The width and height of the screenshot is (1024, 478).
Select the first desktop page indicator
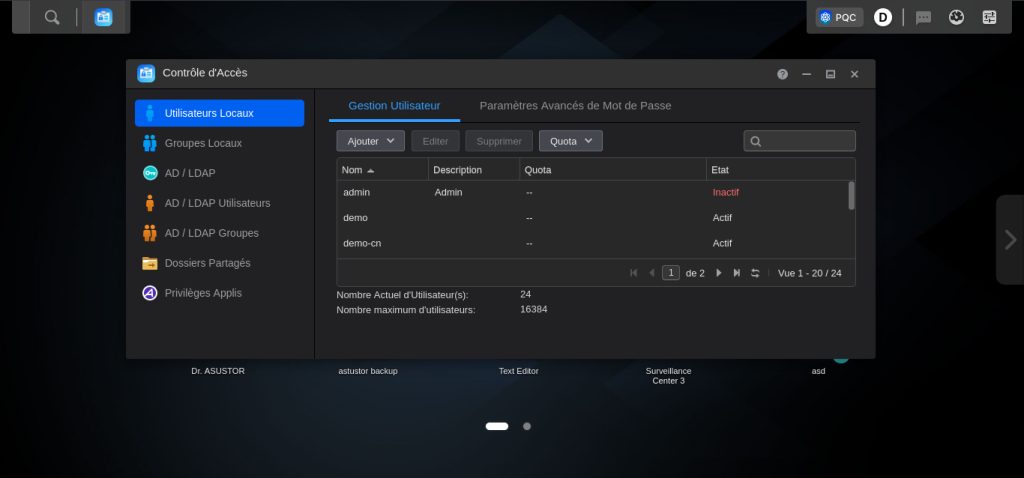[497, 426]
